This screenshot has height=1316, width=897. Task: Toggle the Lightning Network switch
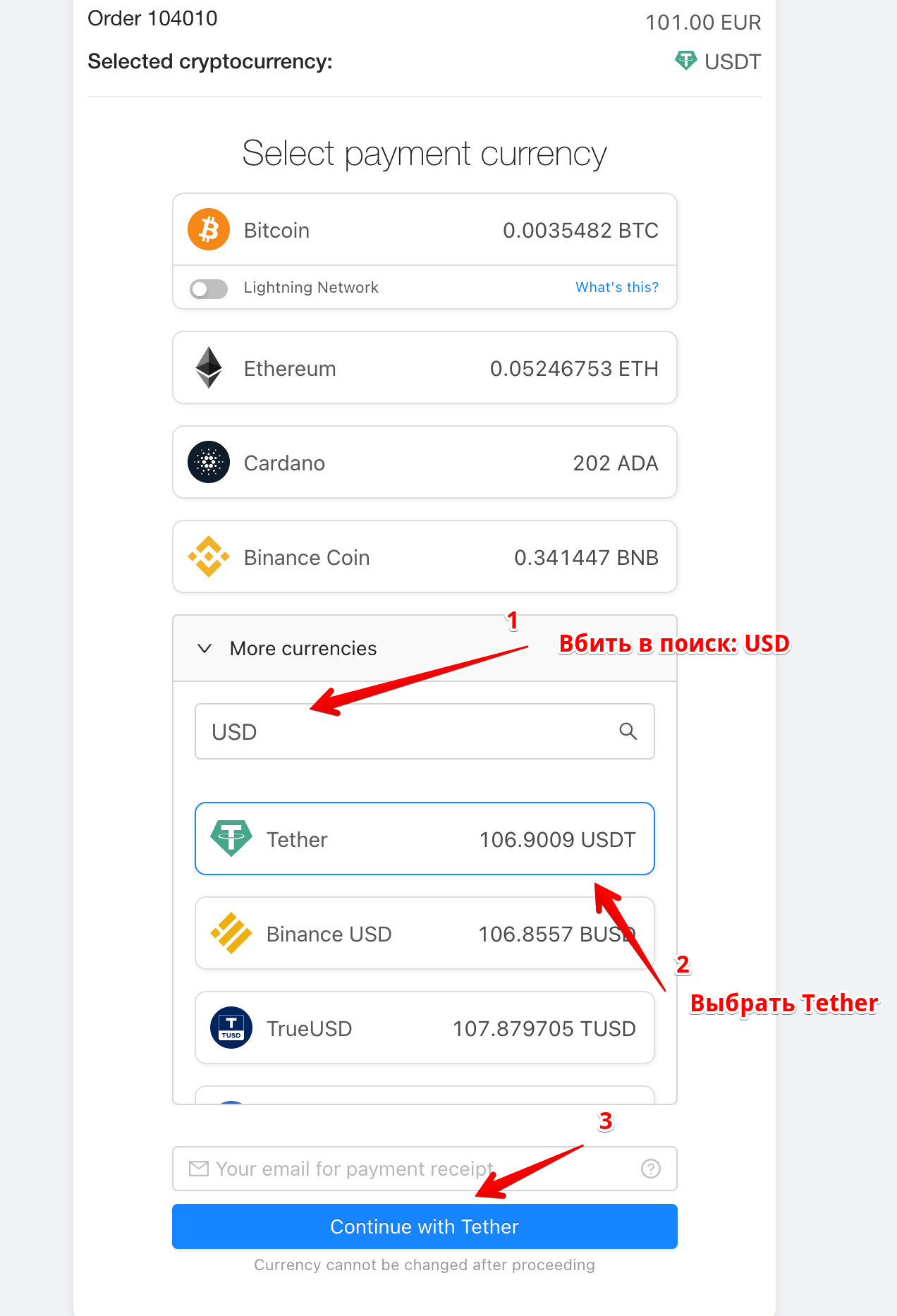pos(209,288)
